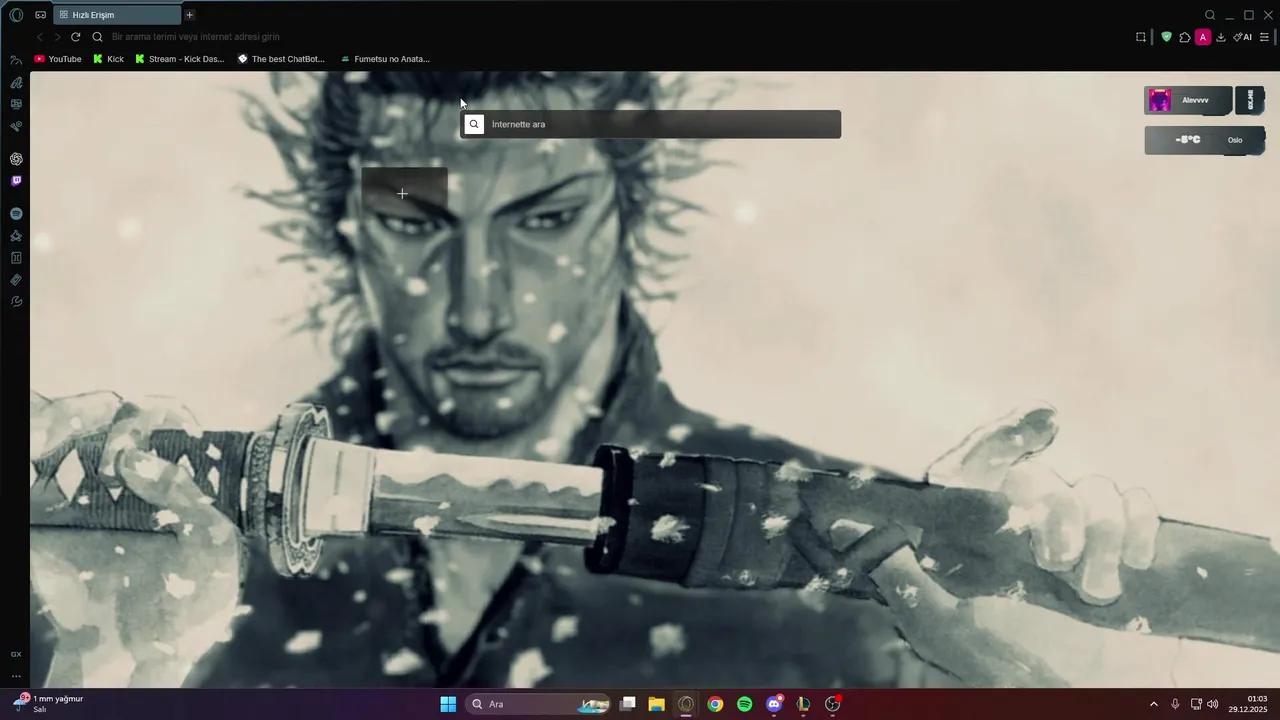1280x720 pixels.
Task: Select the Hızlı Erişim tab
Action: [x=117, y=15]
